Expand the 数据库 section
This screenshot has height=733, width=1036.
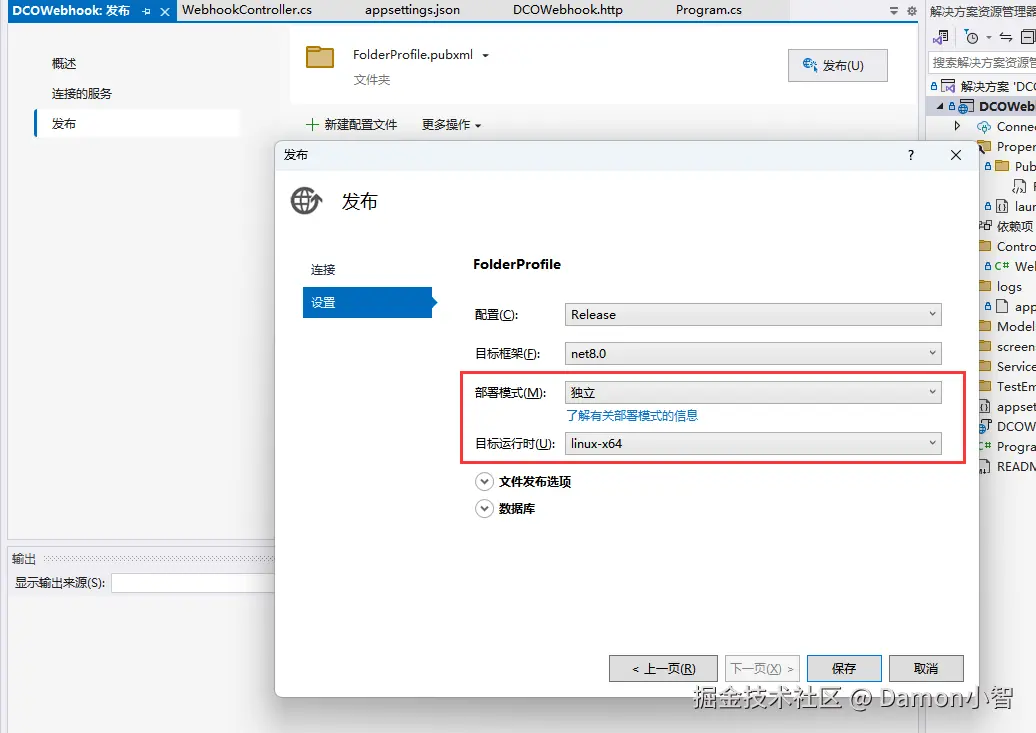[x=484, y=508]
